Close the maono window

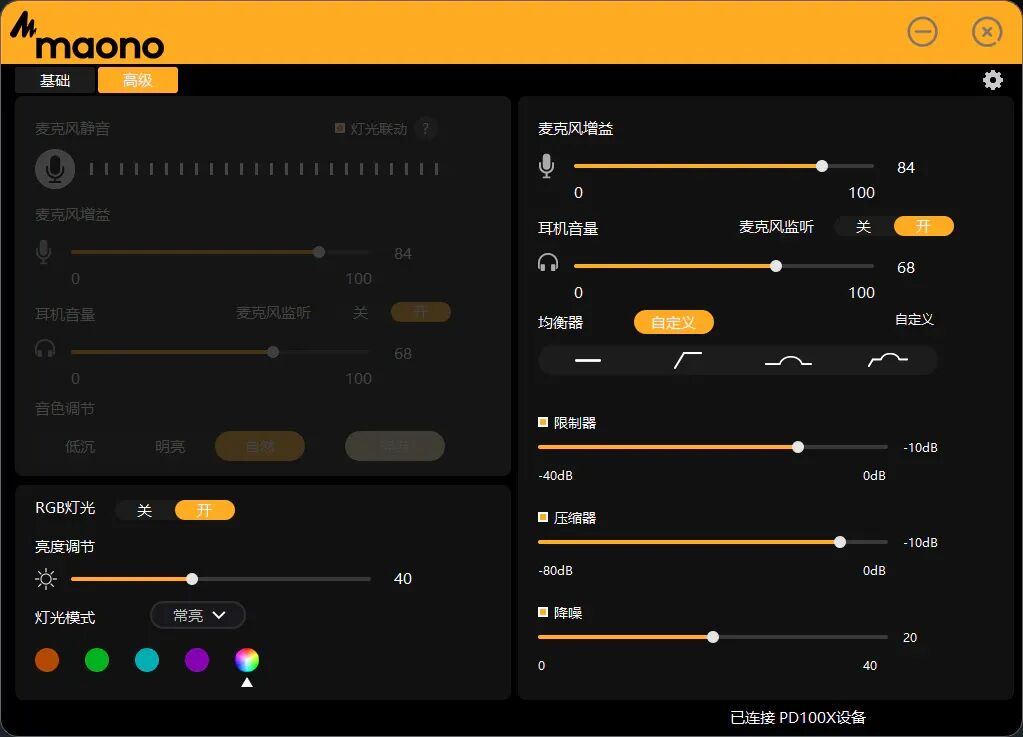(x=986, y=32)
